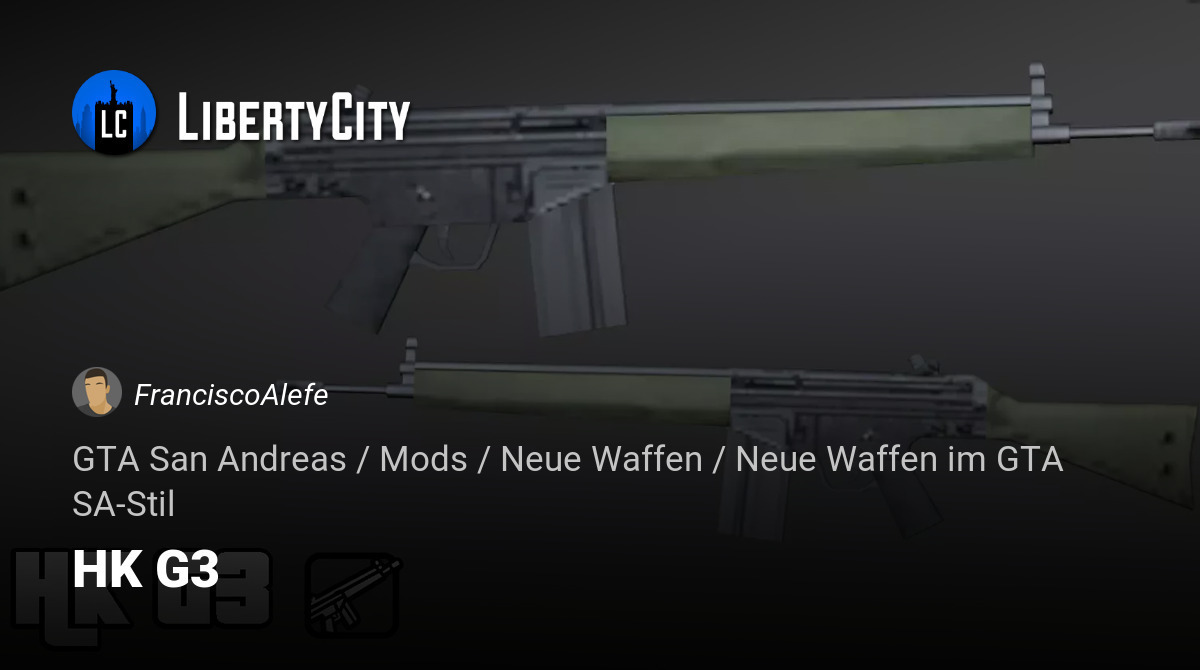This screenshot has width=1200, height=670.
Task: Open the FranciscoAlefe author name link
Action: pos(231,395)
